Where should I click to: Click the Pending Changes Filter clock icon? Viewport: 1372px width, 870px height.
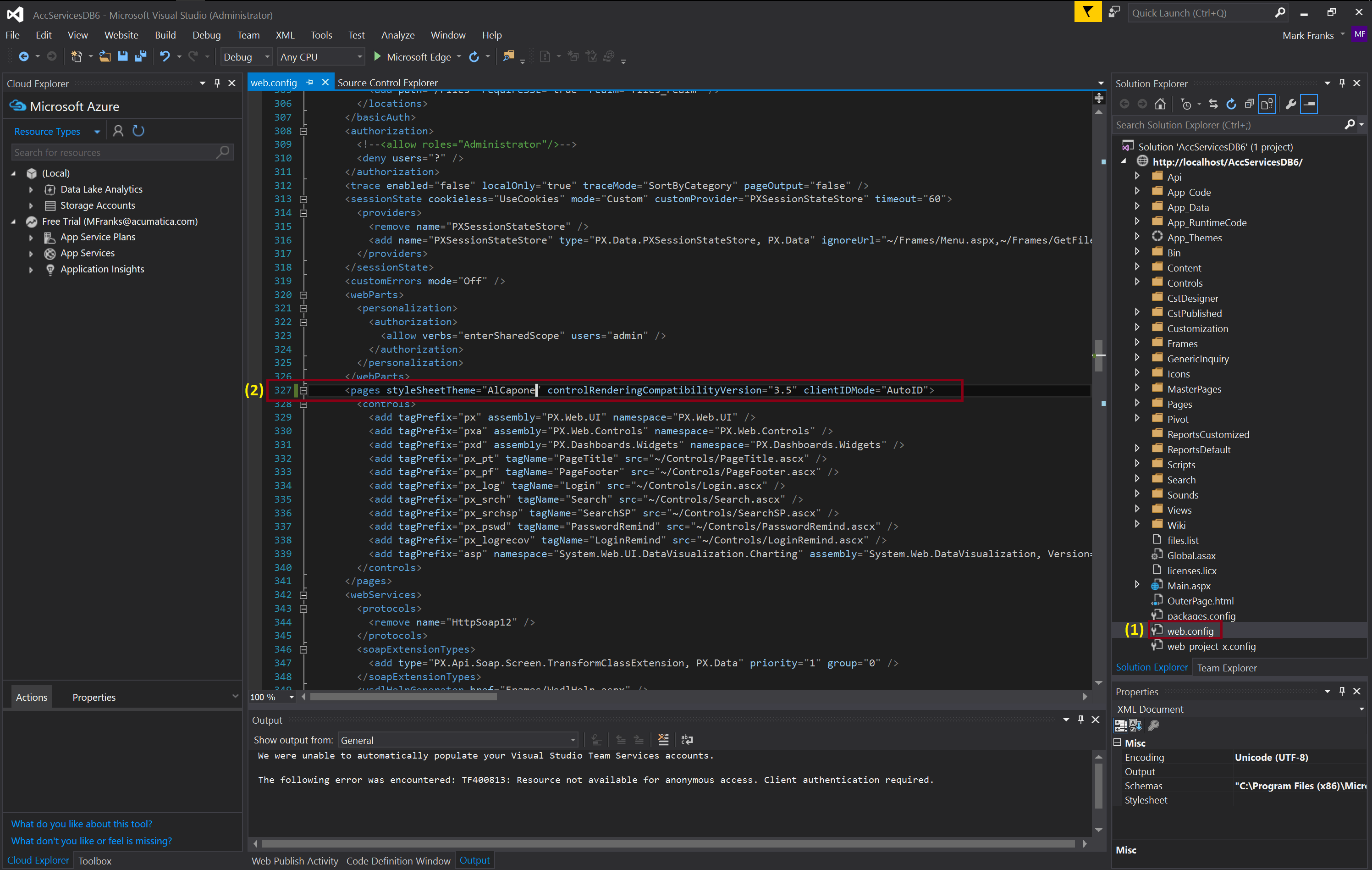[x=1186, y=104]
